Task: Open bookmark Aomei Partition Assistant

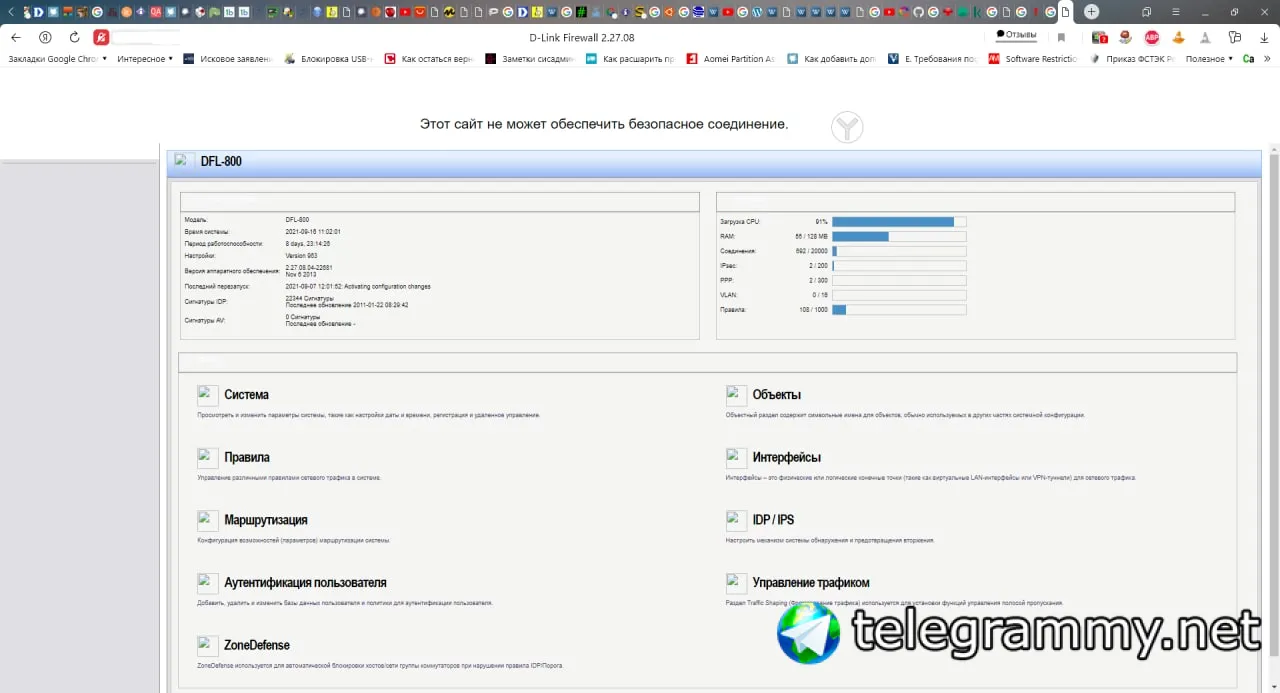Action: (731, 59)
